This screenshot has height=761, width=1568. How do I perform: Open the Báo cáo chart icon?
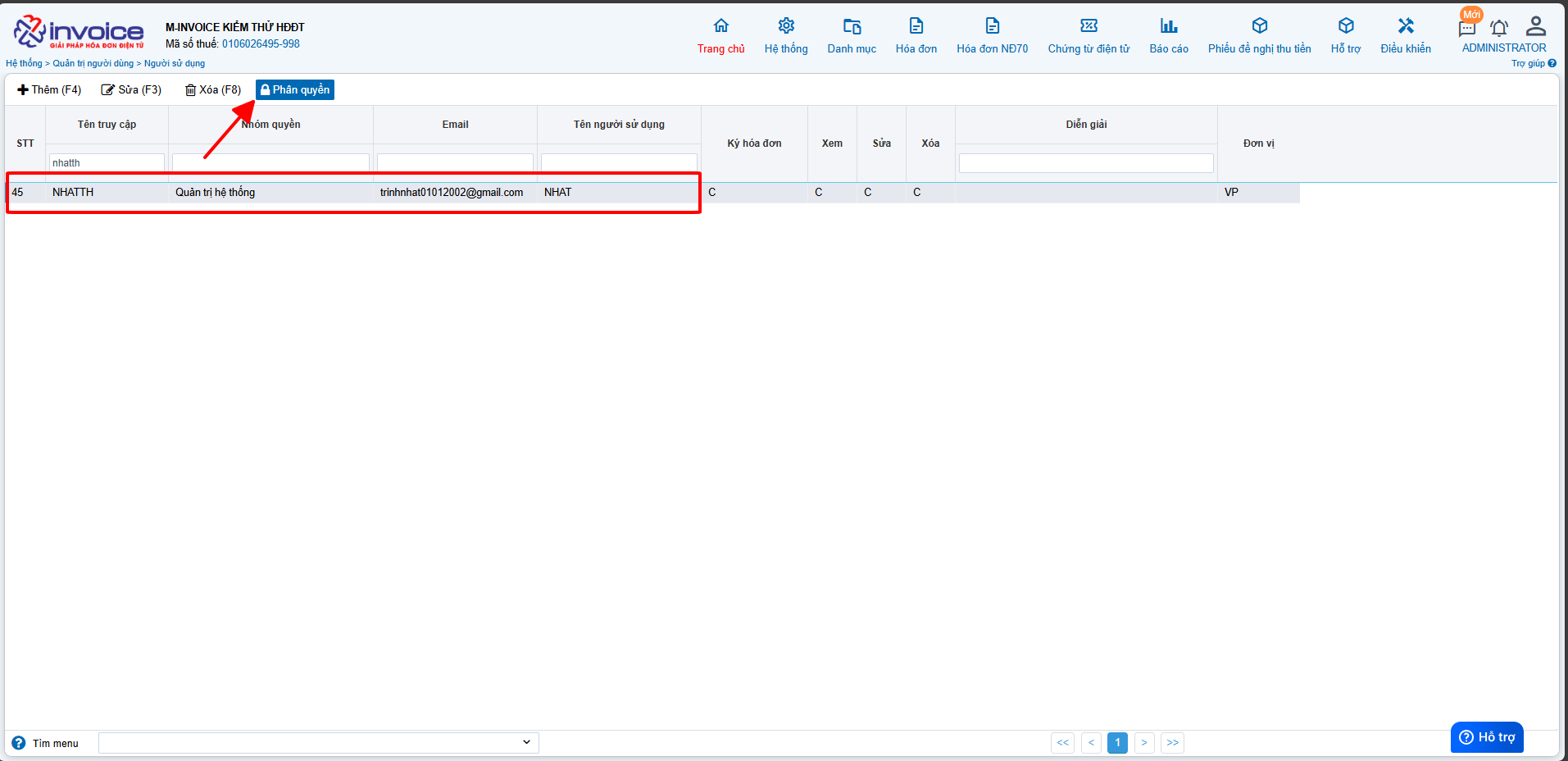(x=1168, y=26)
